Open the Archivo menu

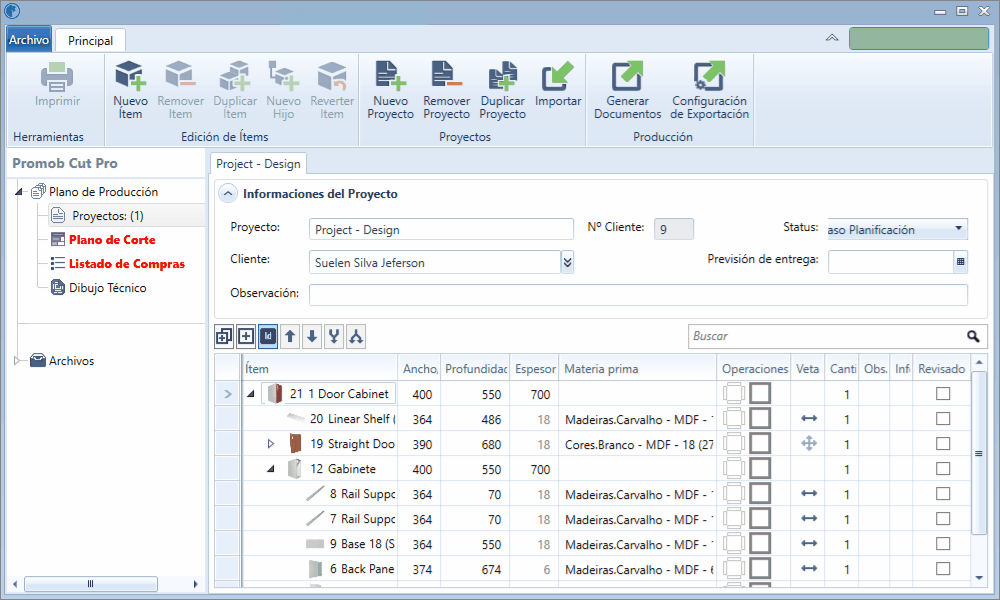point(29,40)
